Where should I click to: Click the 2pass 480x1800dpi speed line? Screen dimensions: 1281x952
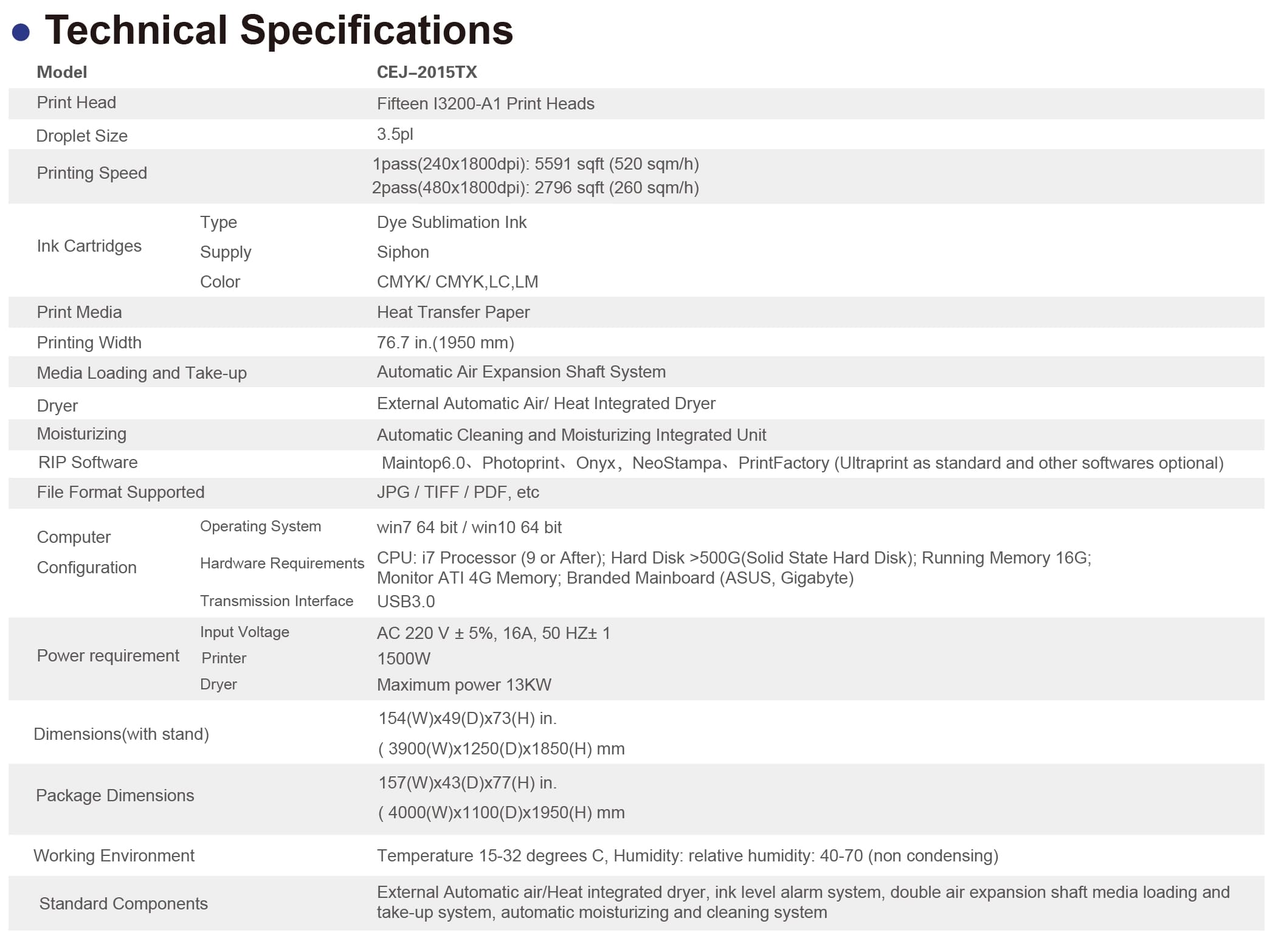click(x=535, y=188)
